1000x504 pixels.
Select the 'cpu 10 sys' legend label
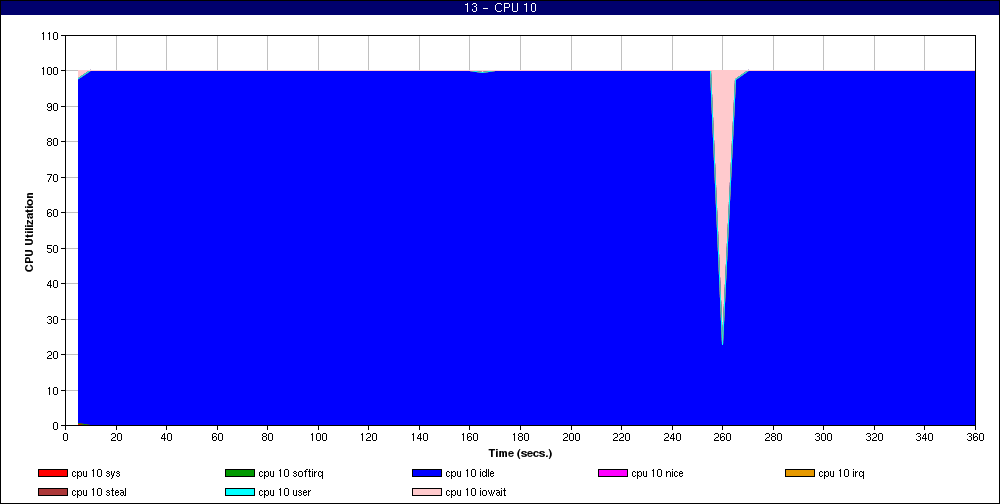pyautogui.click(x=96, y=473)
